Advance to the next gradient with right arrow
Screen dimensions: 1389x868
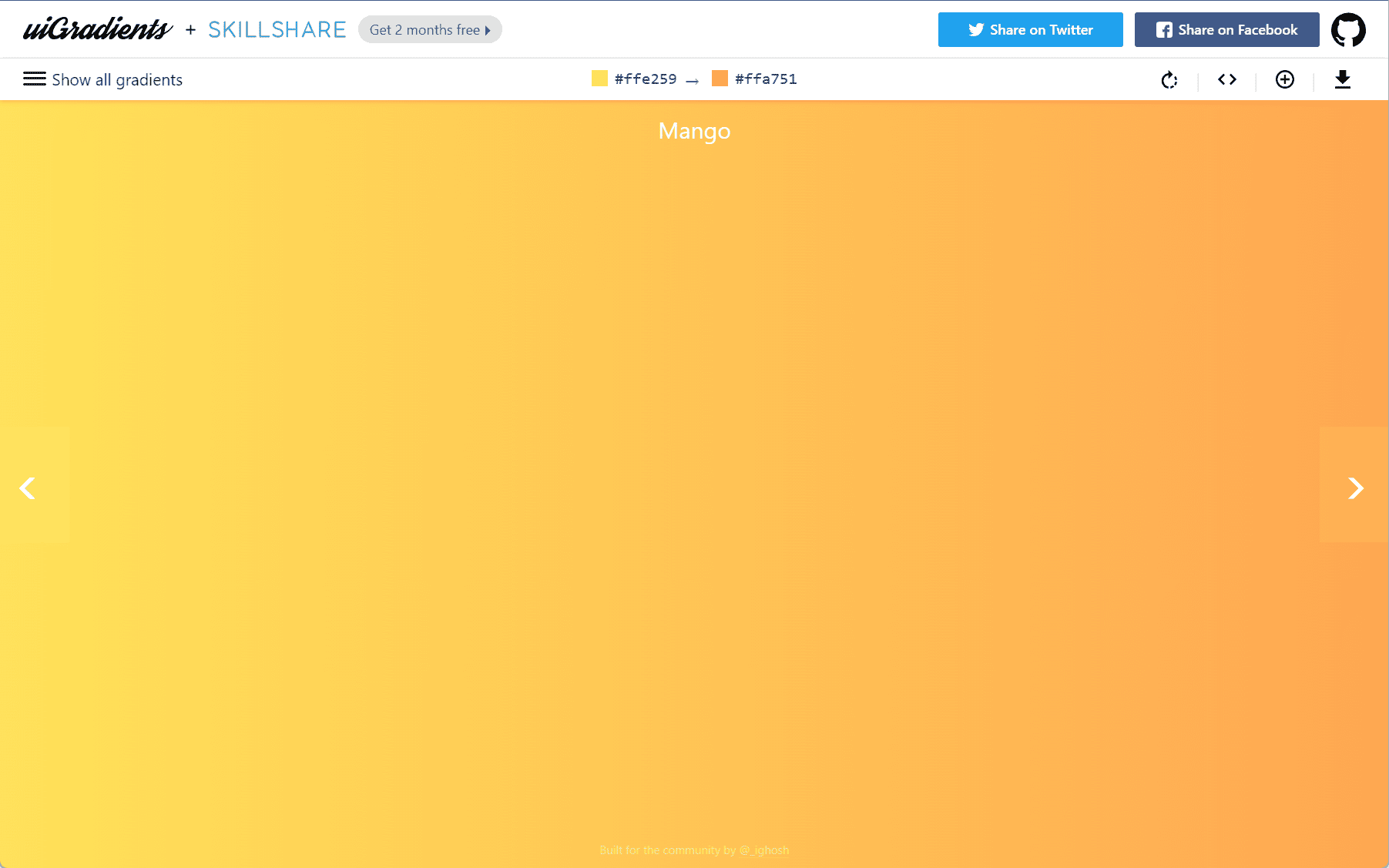(1356, 487)
